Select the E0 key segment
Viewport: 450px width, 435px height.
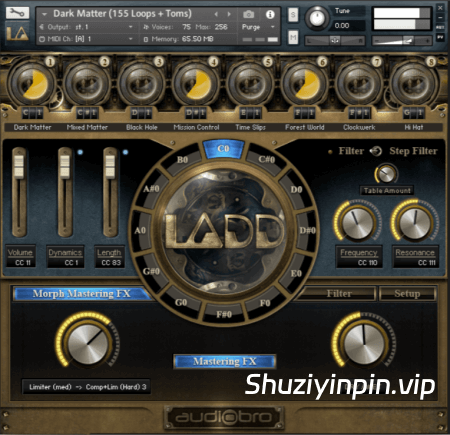click(x=296, y=274)
